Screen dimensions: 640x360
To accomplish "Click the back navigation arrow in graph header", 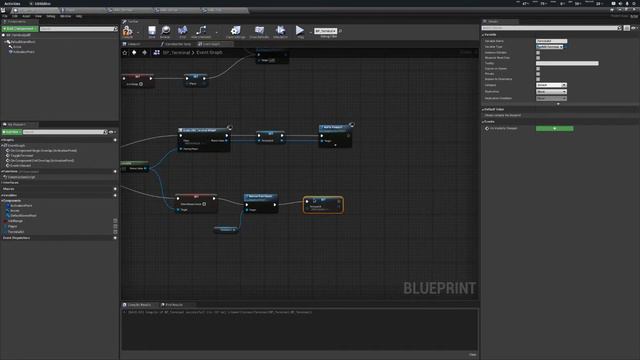I will click(x=134, y=53).
